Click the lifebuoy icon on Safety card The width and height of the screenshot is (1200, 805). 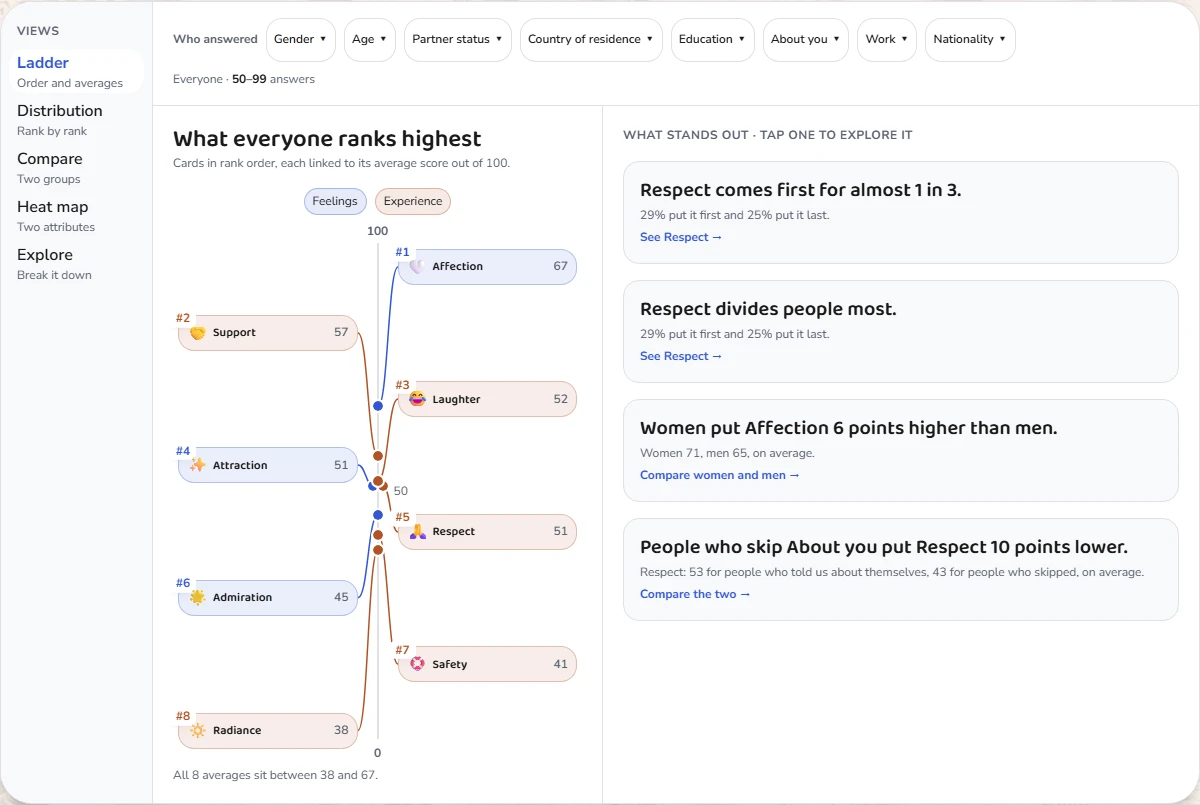tap(417, 664)
